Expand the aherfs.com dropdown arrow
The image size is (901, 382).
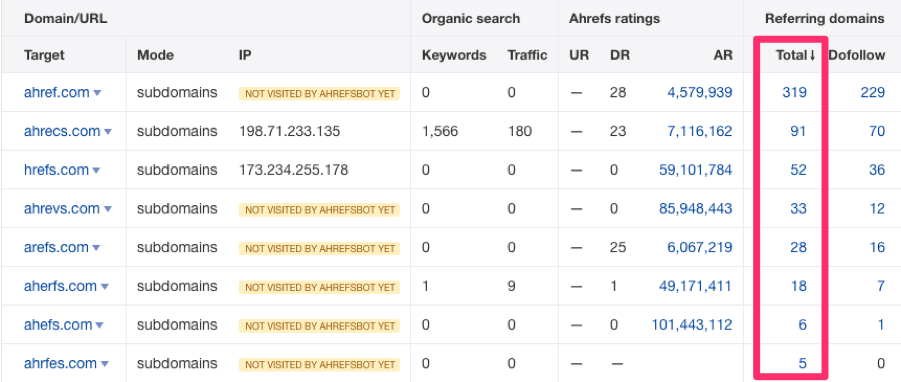(x=105, y=287)
